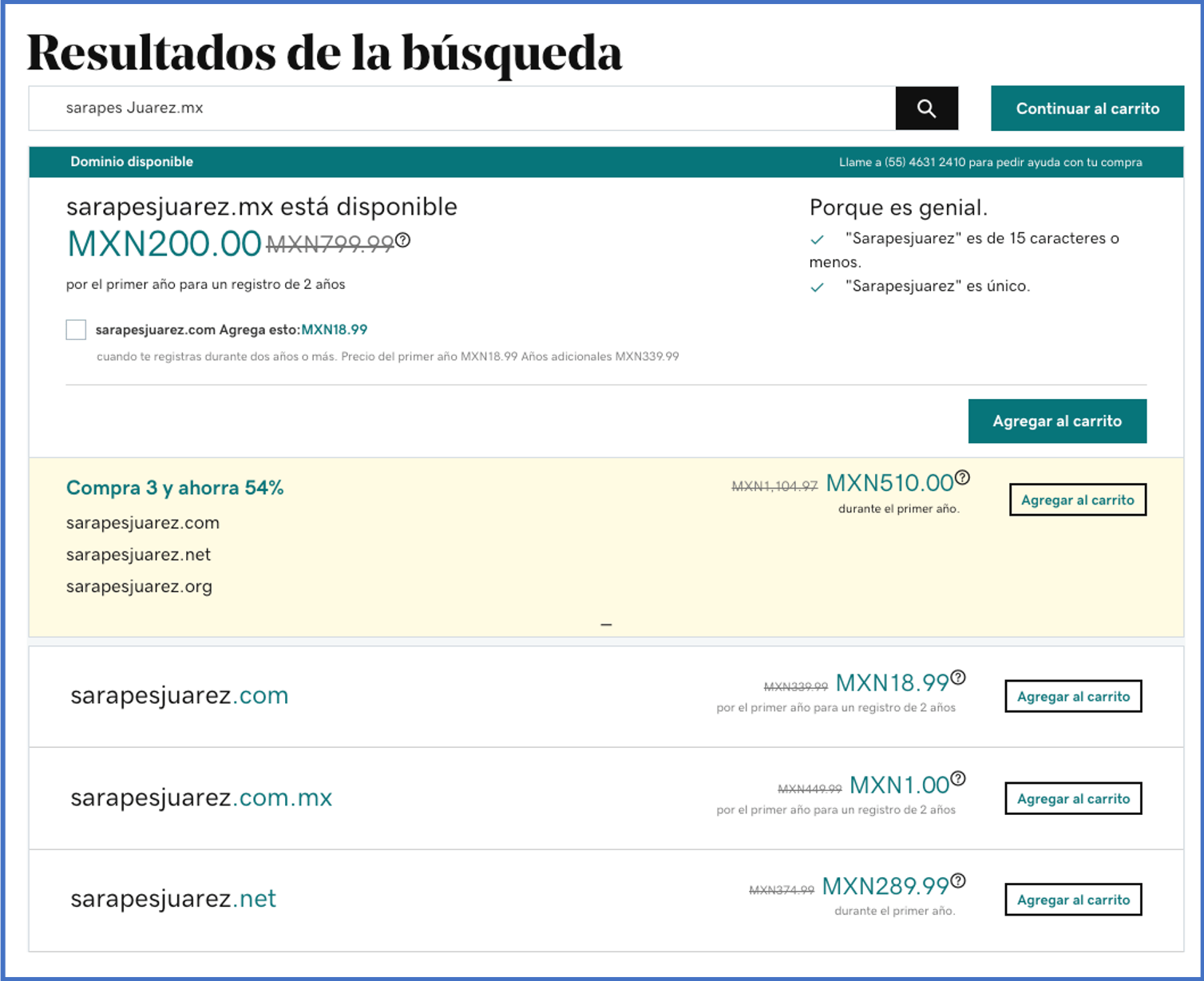Open the help icon beside MXN289.99
This screenshot has height=981, width=1204.
pos(957,879)
